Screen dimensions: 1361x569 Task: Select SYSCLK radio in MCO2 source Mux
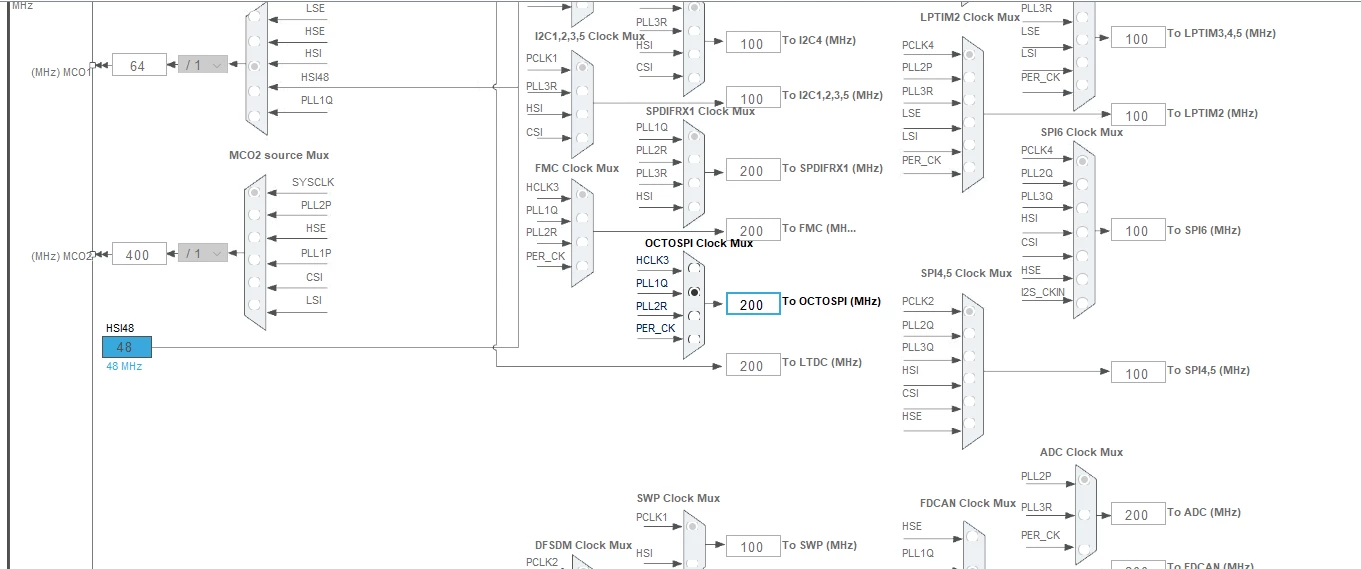255,191
